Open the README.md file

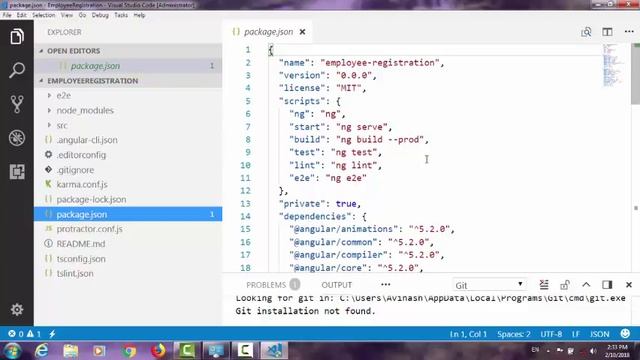pos(128,244)
